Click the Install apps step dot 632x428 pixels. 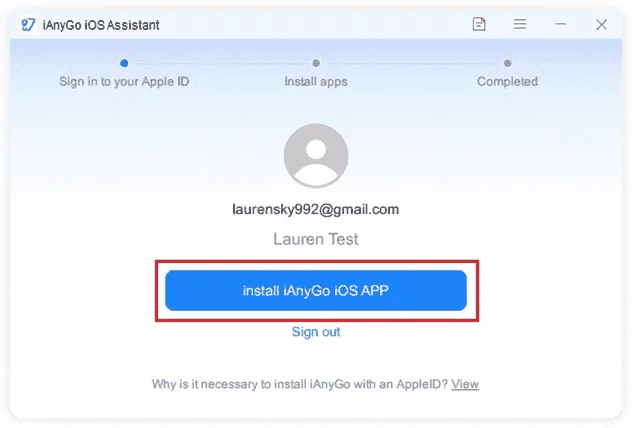point(316,63)
